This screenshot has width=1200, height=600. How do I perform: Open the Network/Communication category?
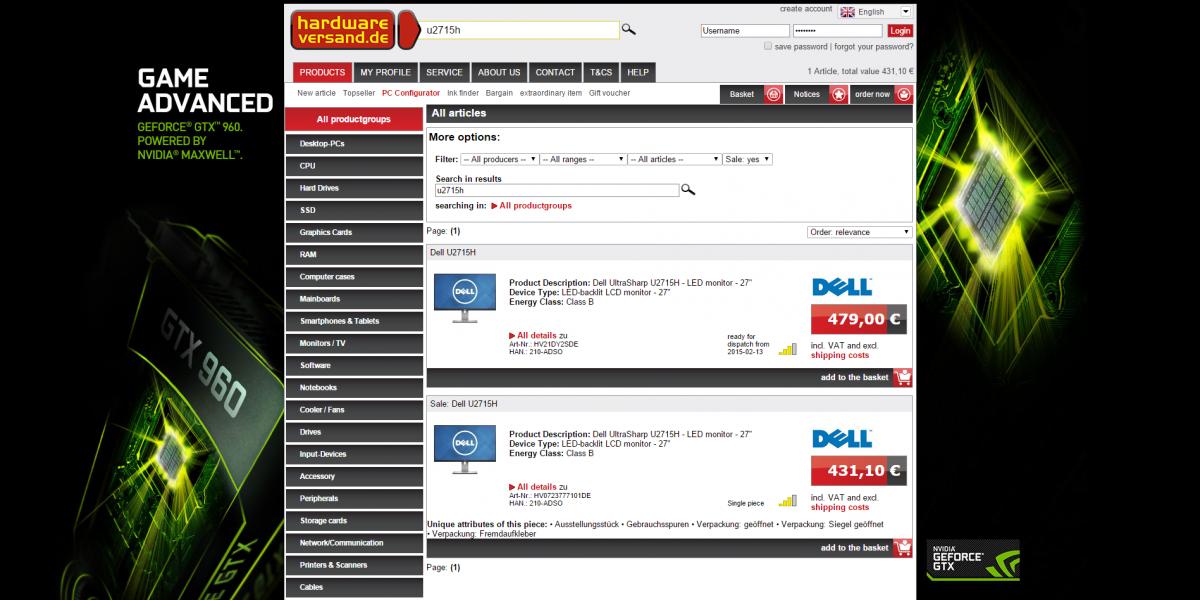[354, 543]
